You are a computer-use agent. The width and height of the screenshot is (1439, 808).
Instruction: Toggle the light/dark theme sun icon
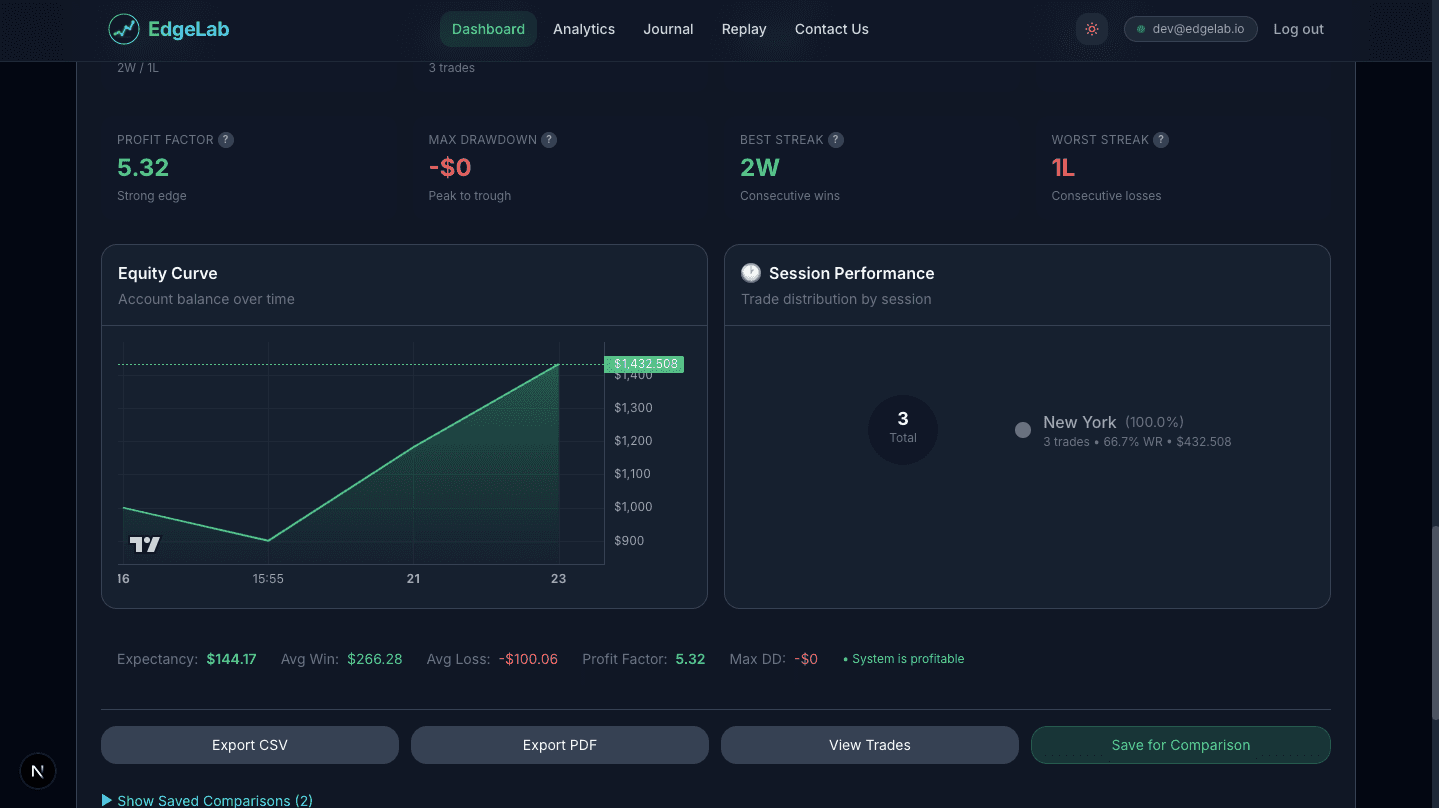1092,29
